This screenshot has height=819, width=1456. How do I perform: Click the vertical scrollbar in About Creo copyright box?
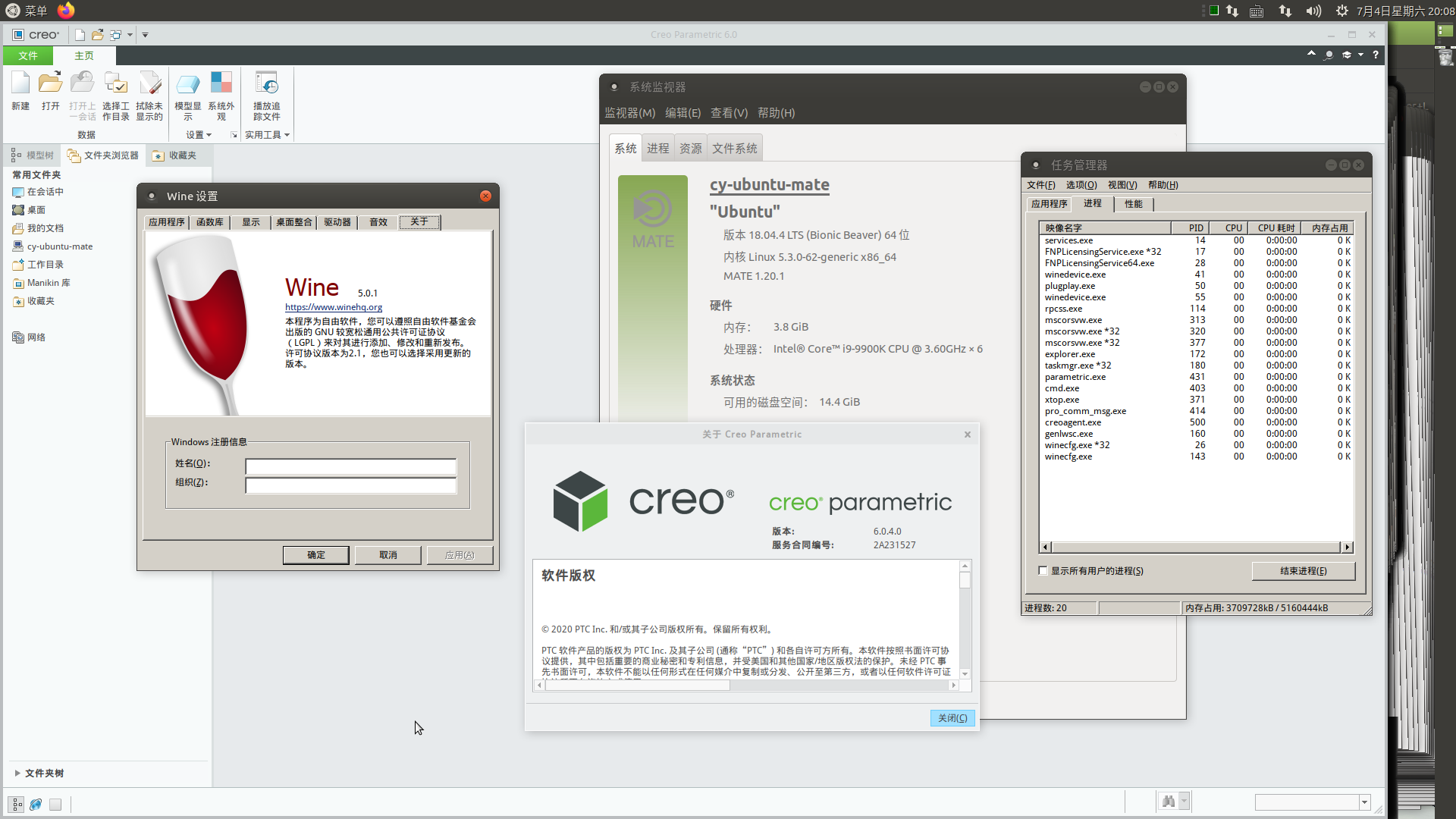[x=965, y=618]
